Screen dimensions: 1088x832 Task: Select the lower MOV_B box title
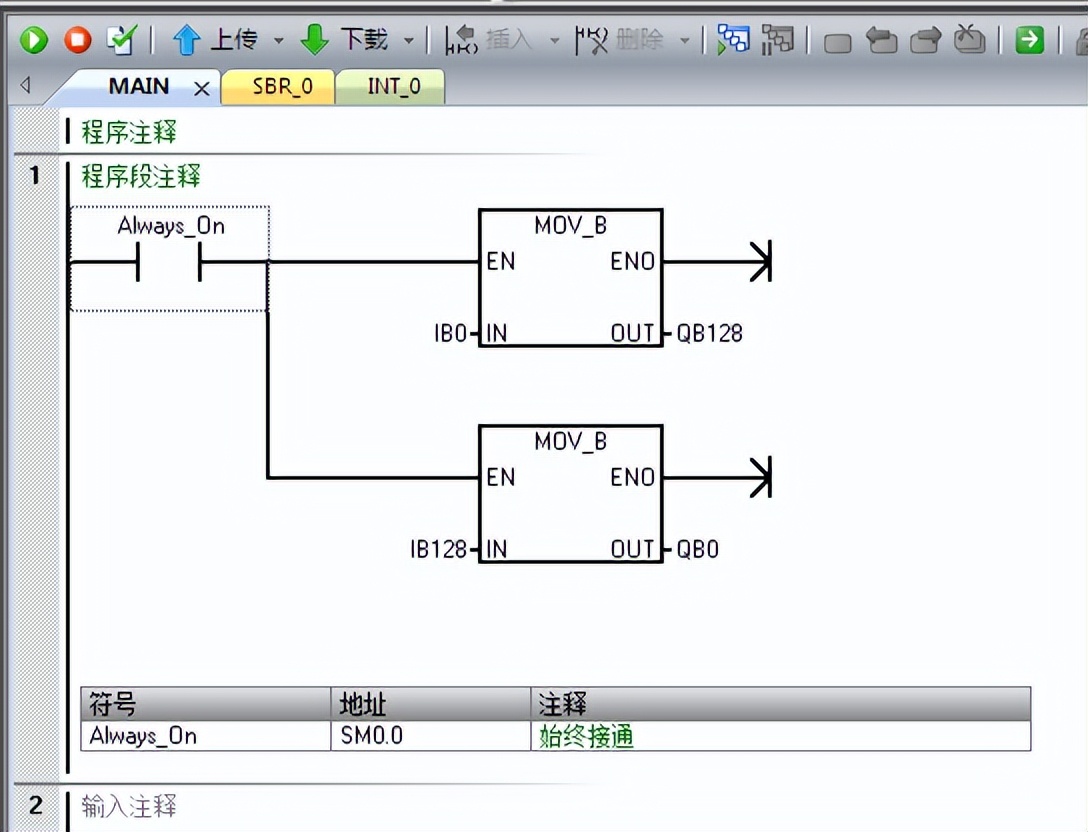point(570,441)
